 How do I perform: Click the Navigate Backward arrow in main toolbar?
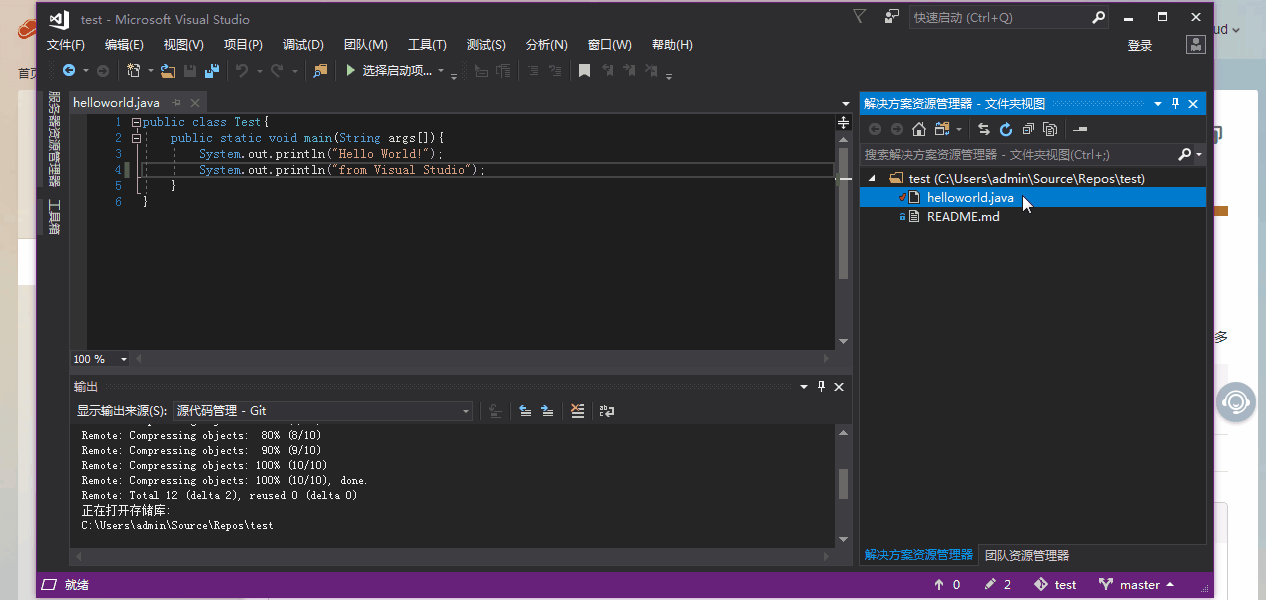tap(69, 71)
